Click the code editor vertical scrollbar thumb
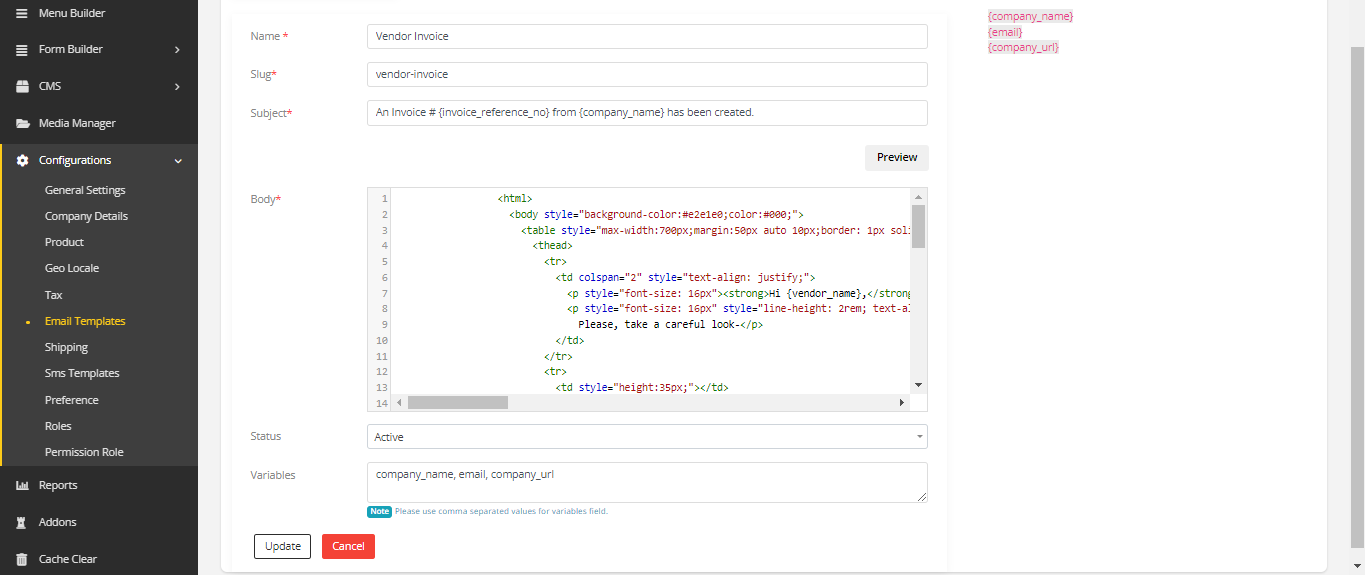The image size is (1365, 575). (918, 226)
